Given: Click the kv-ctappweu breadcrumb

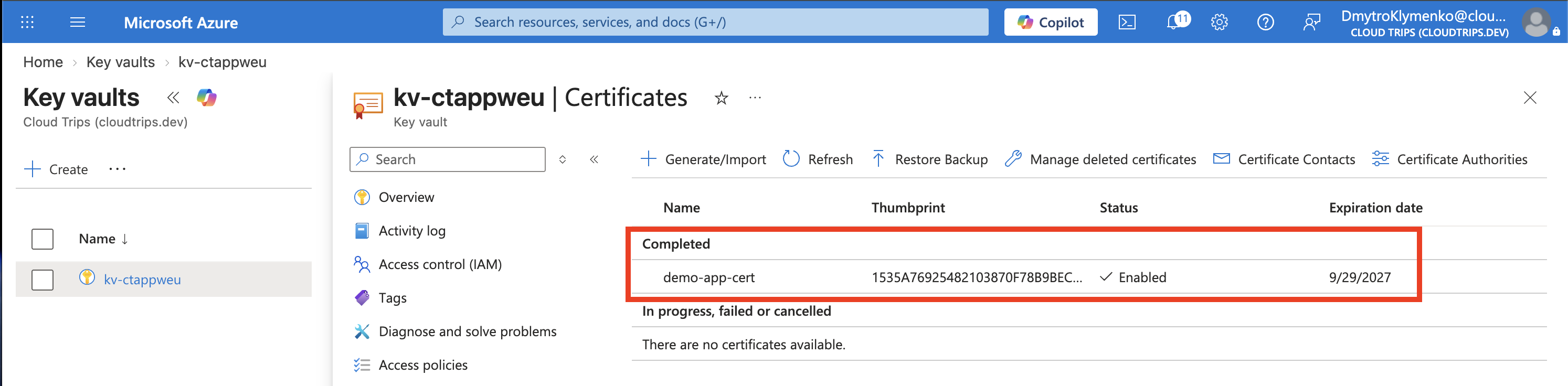Looking at the screenshot, I should point(222,62).
